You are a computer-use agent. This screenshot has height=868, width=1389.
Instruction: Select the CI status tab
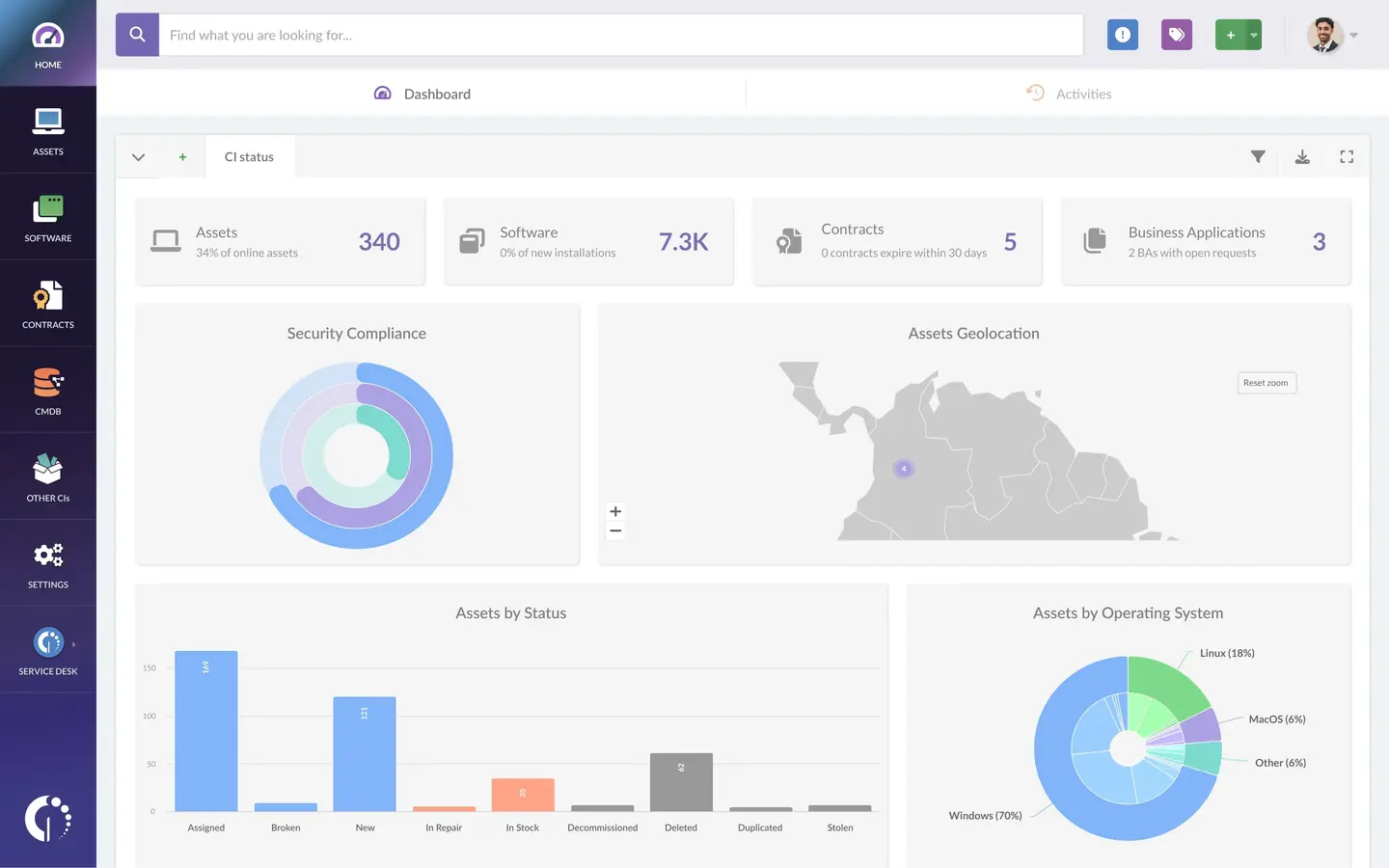[x=249, y=157]
